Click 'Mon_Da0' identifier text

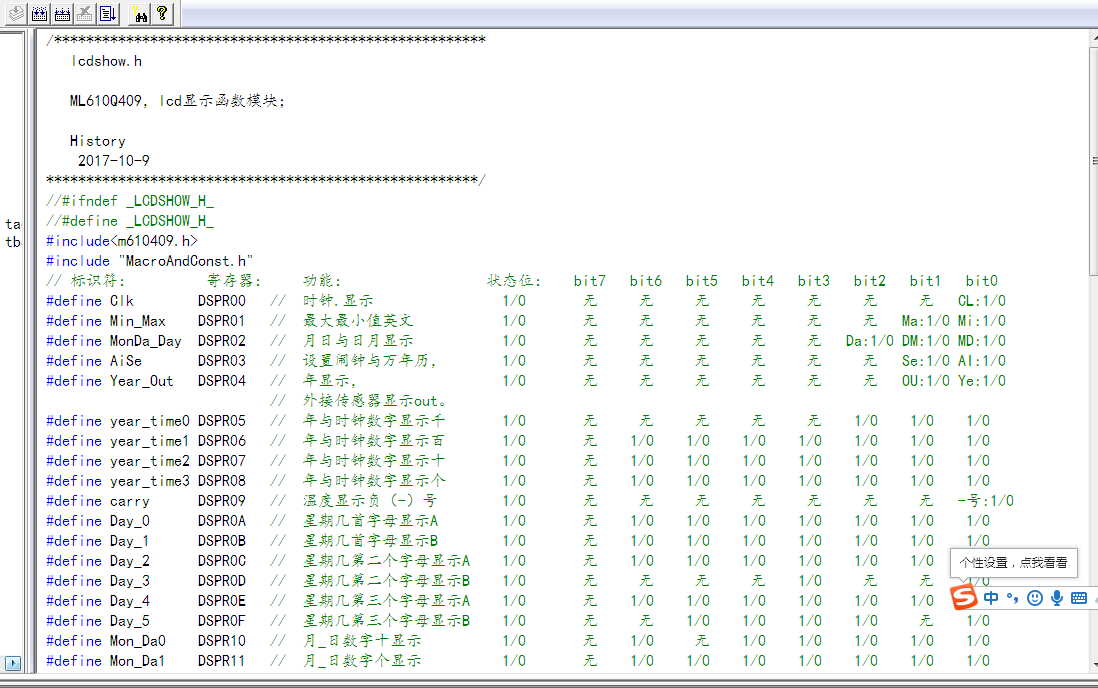coord(137,641)
